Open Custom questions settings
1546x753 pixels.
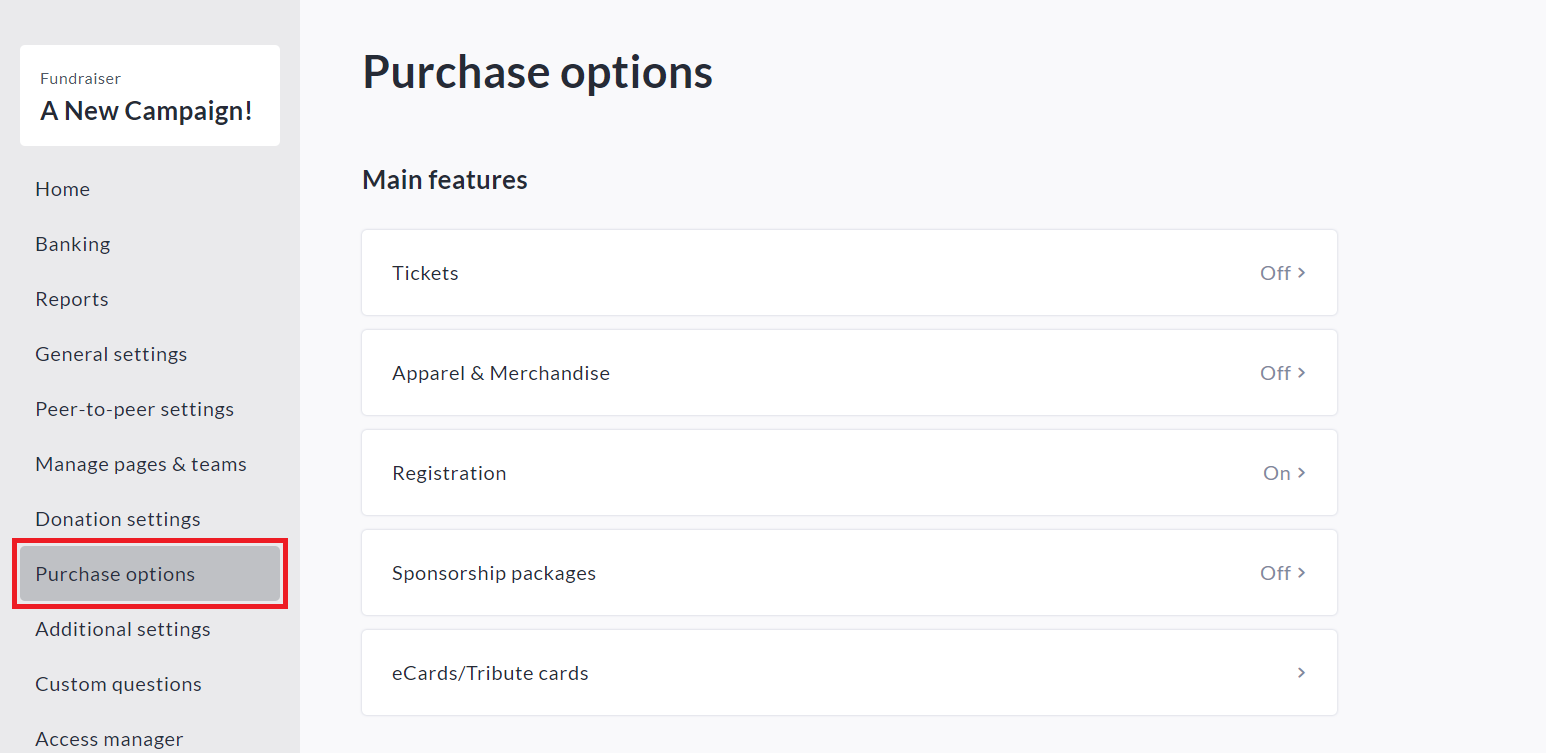(118, 683)
